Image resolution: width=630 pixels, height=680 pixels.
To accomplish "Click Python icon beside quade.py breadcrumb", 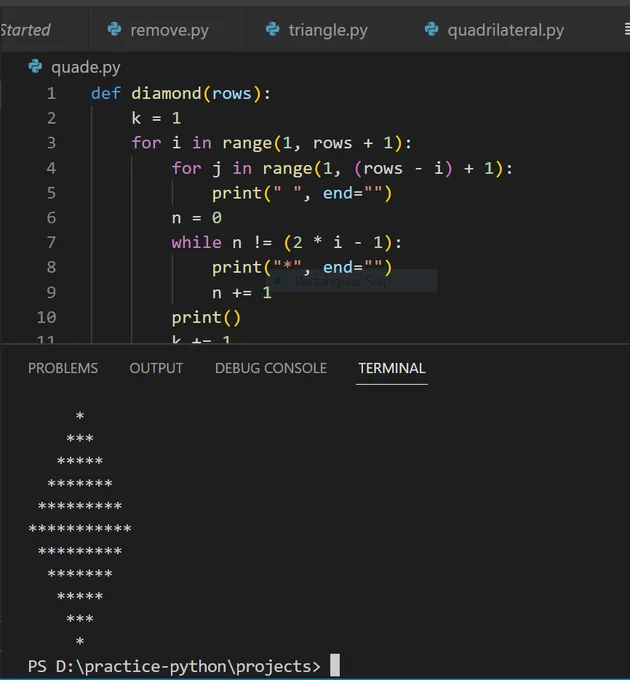I will point(35,67).
